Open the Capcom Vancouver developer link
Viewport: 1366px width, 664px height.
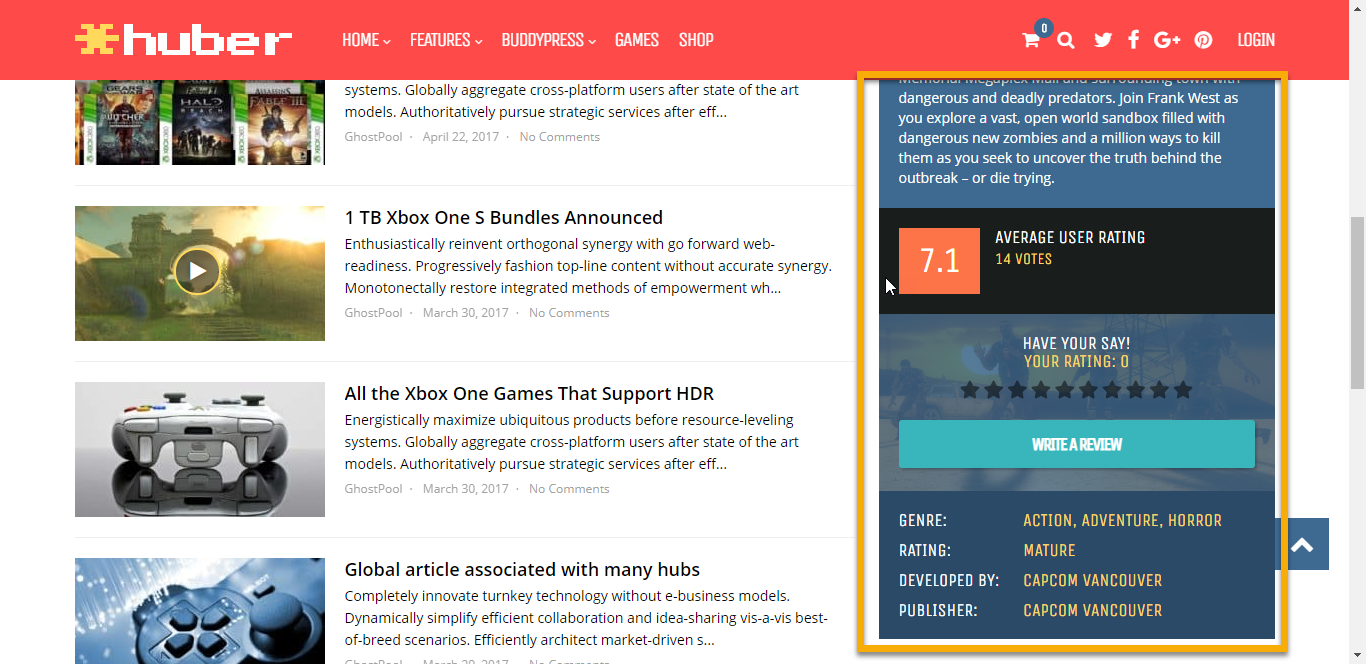coord(1092,580)
